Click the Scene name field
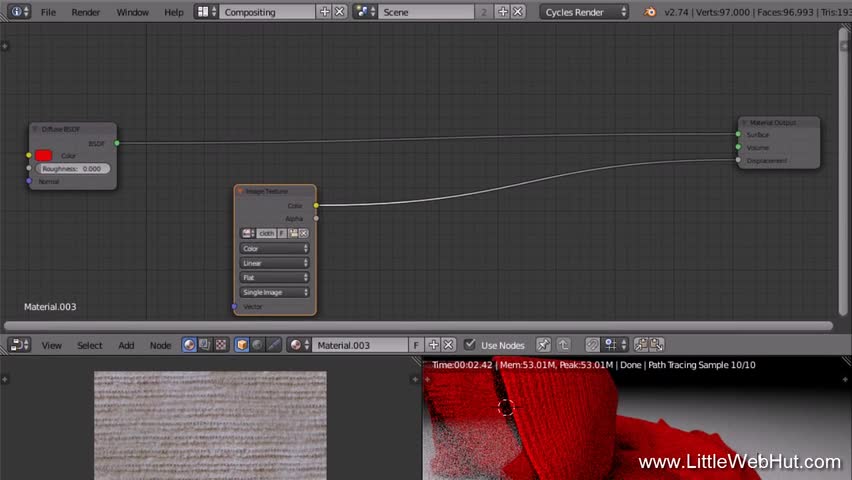The height and width of the screenshot is (480, 852). tap(427, 11)
